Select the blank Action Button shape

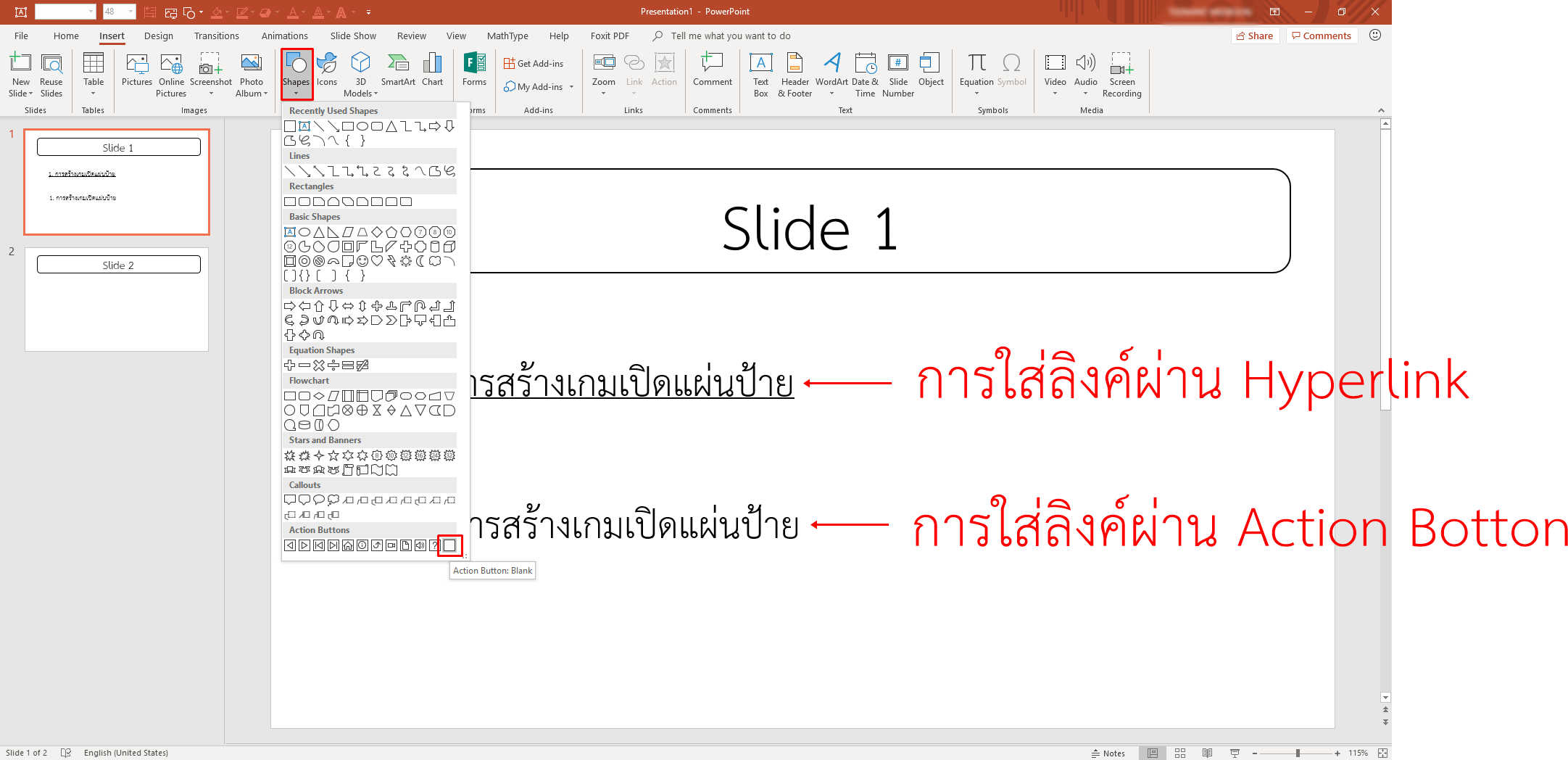(449, 545)
